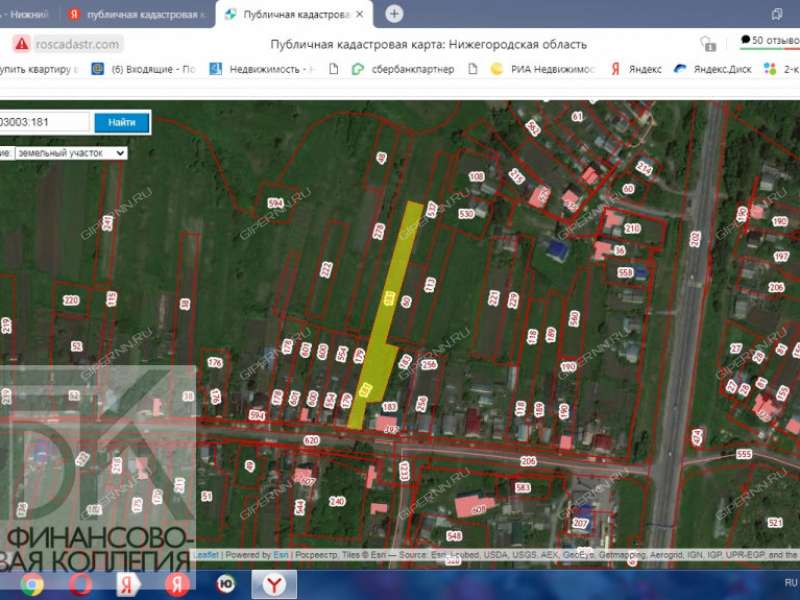Click the Leaflet attribution link

coord(205,554)
